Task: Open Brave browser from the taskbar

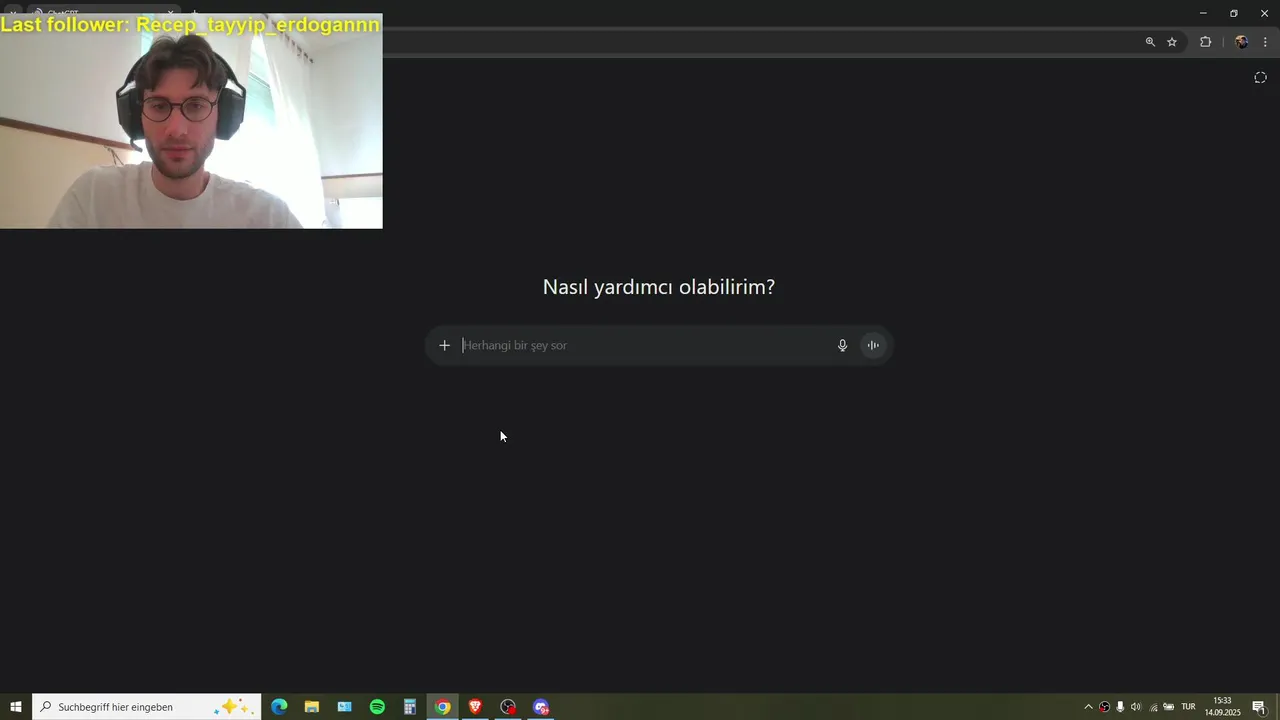Action: (475, 707)
